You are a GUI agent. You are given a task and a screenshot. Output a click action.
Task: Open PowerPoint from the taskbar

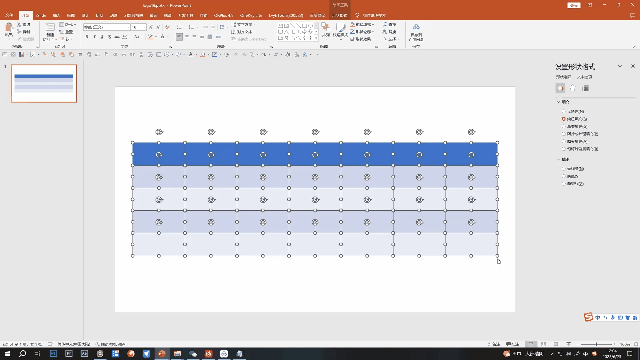(162, 353)
